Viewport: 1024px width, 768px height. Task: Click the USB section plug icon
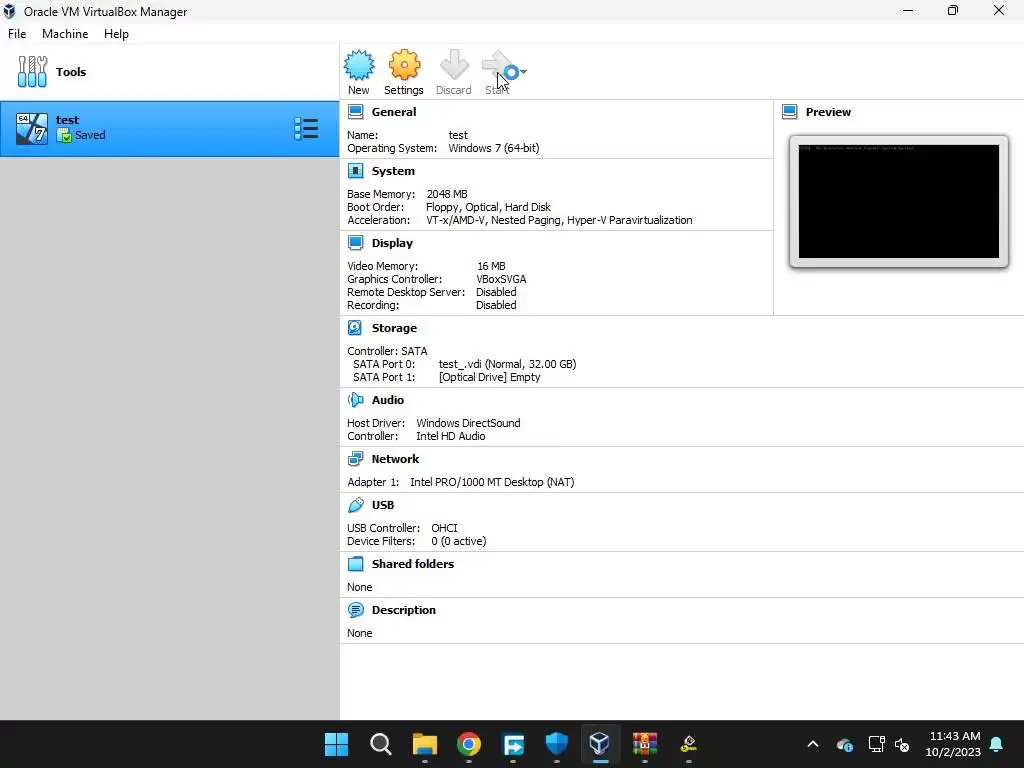[355, 505]
